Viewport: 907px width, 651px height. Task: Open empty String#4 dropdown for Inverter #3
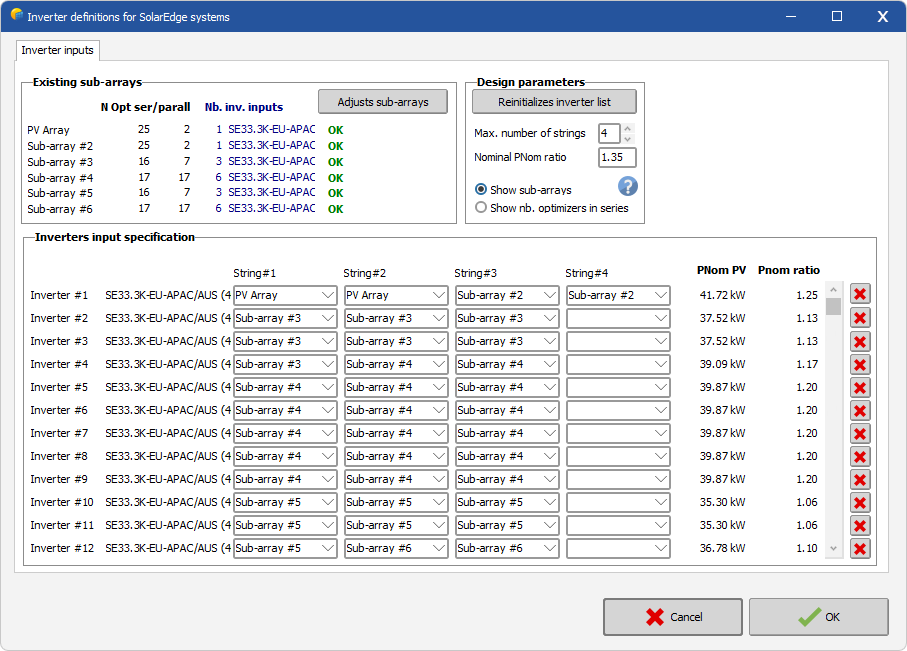[x=618, y=341]
